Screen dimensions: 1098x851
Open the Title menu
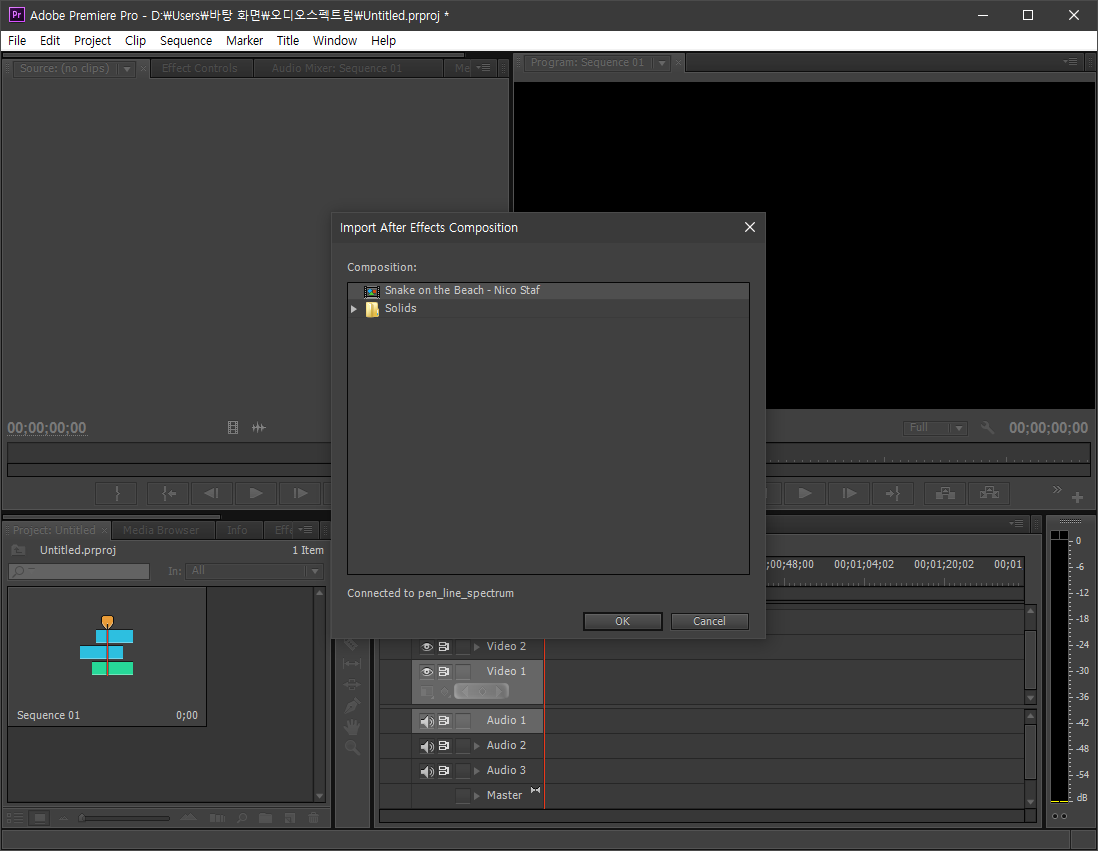288,41
